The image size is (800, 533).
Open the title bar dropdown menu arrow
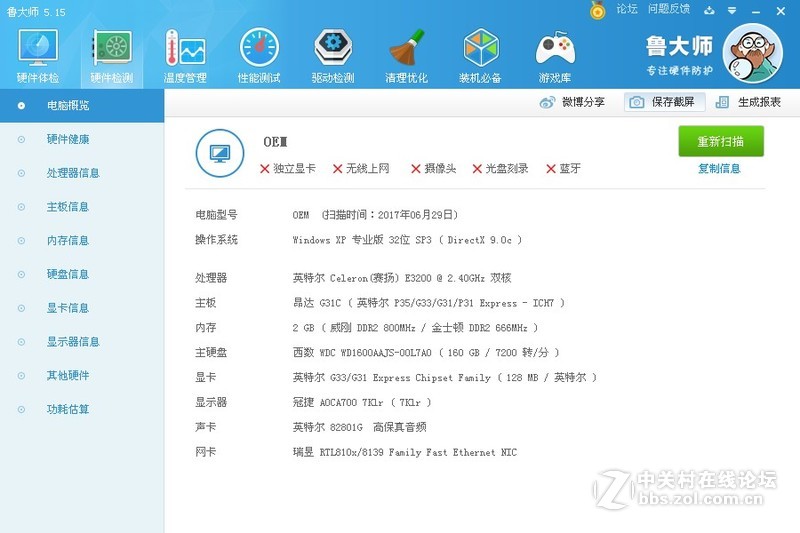732,10
